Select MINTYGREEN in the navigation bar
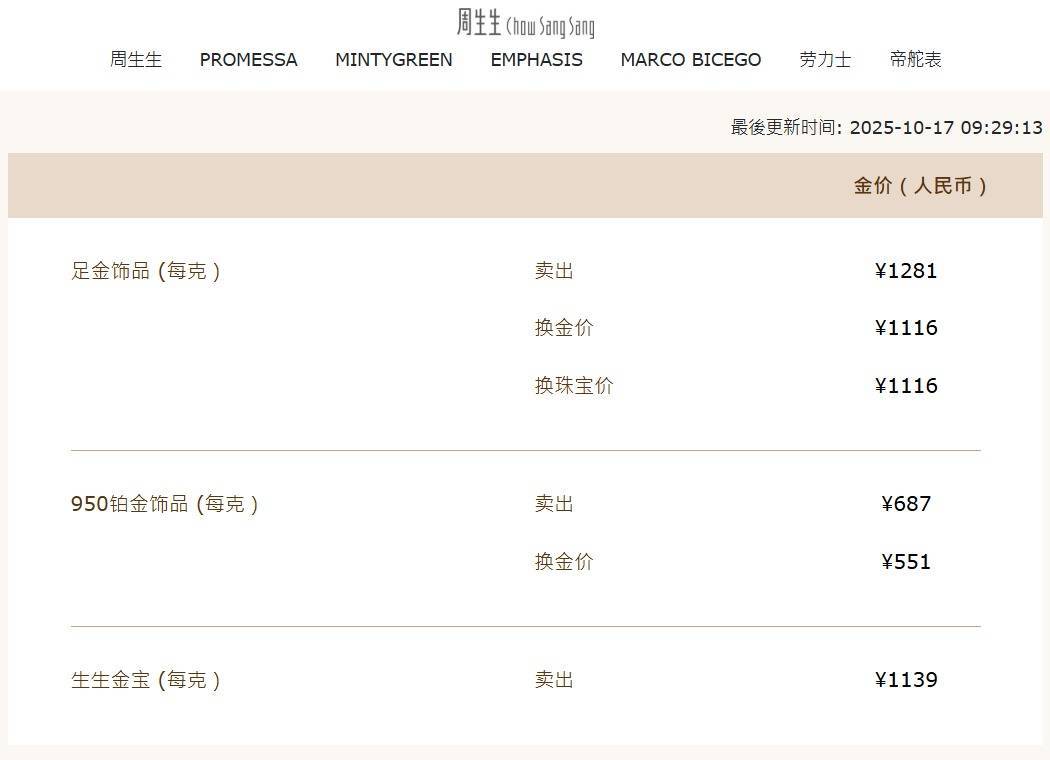The height and width of the screenshot is (760, 1050). pyautogui.click(x=393, y=59)
